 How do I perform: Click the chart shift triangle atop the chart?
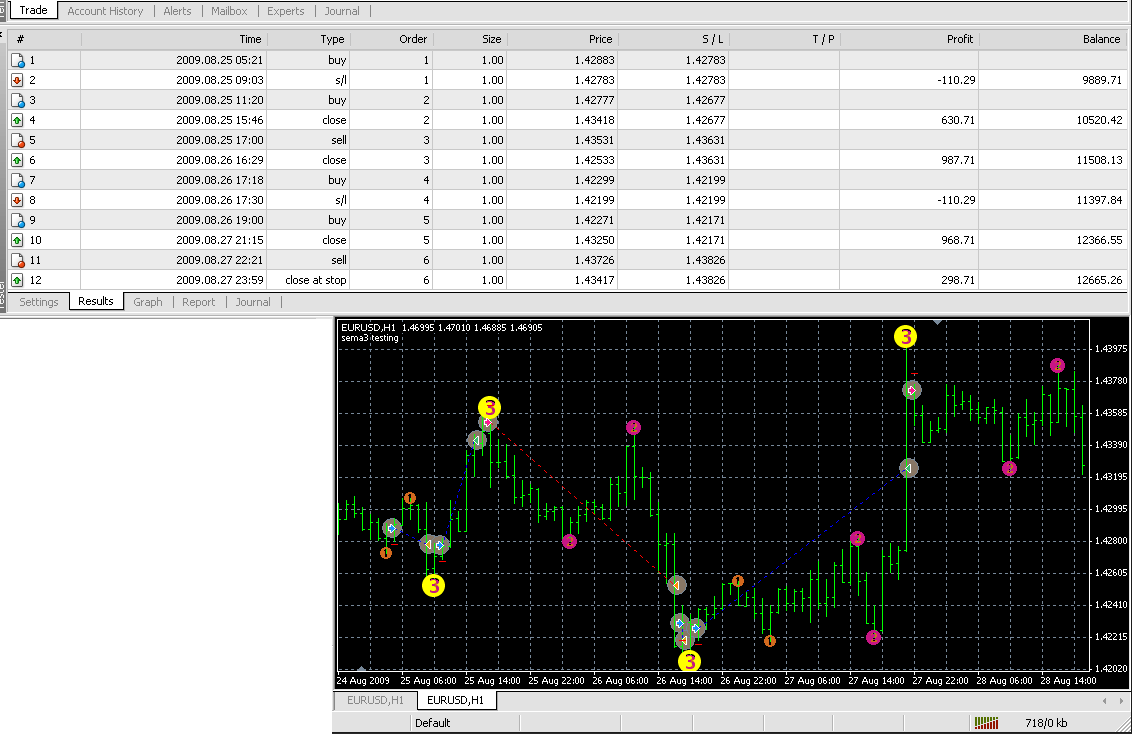coord(936,322)
